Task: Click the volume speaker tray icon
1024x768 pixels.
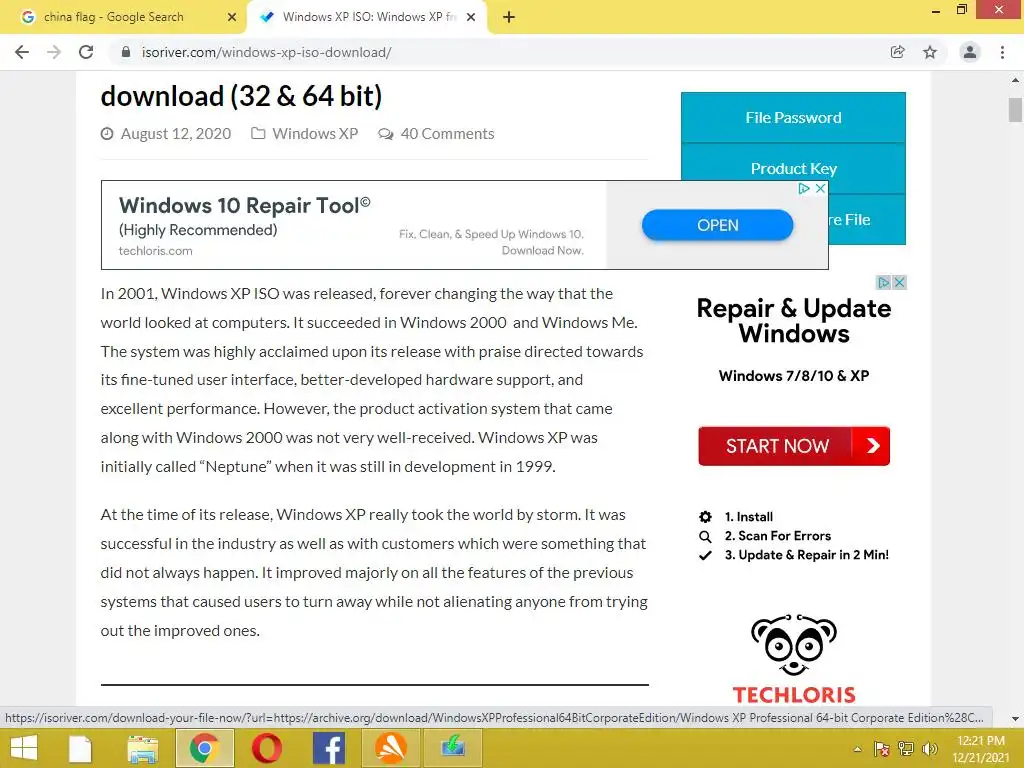Action: pyautogui.click(x=930, y=749)
